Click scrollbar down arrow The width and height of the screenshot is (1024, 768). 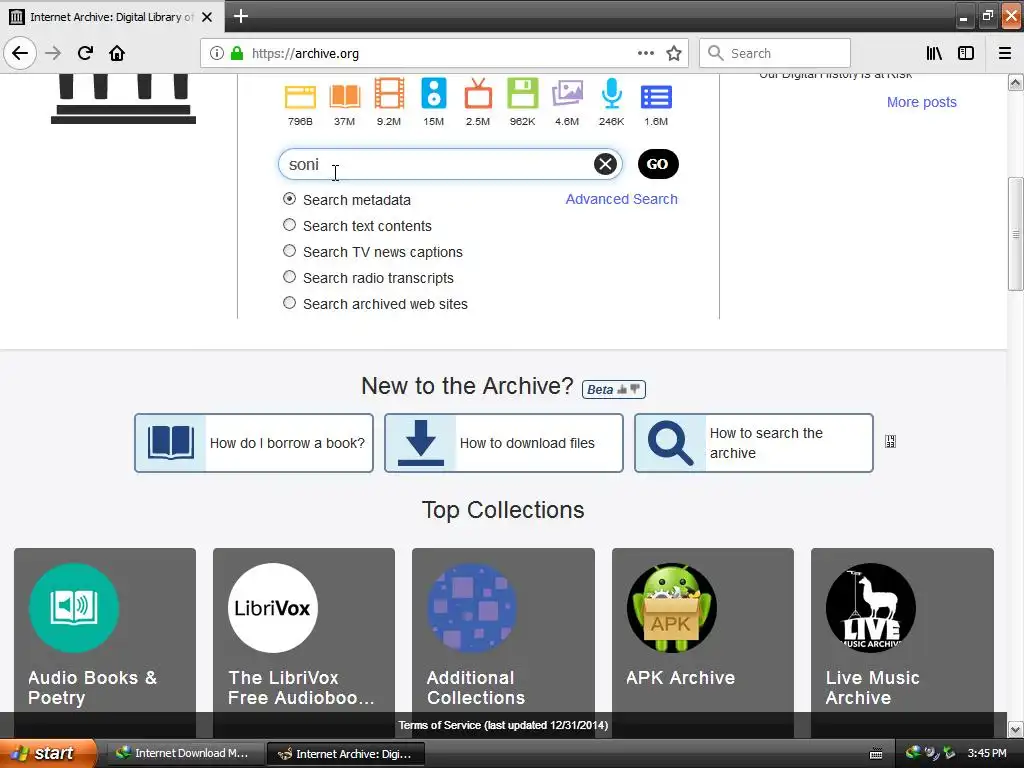point(1015,729)
